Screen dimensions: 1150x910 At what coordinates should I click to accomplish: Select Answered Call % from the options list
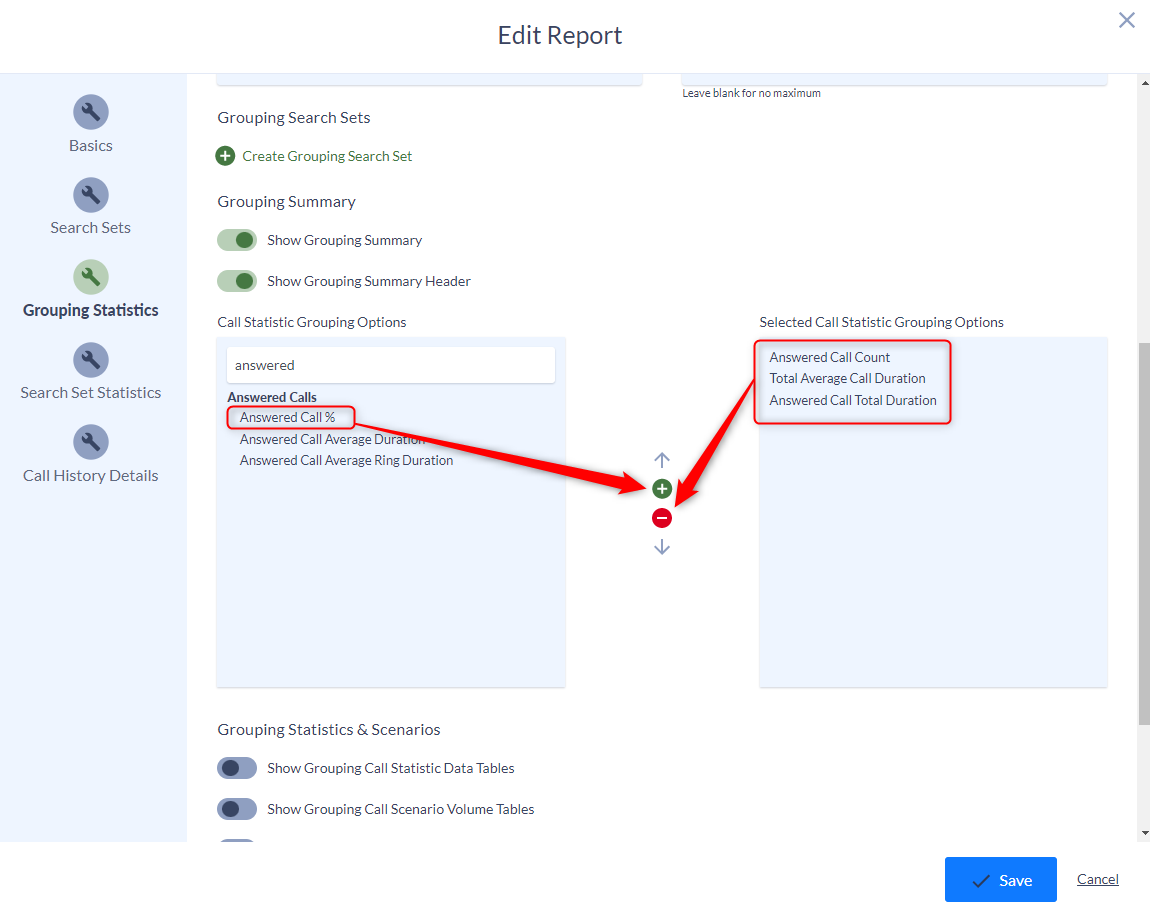click(290, 417)
